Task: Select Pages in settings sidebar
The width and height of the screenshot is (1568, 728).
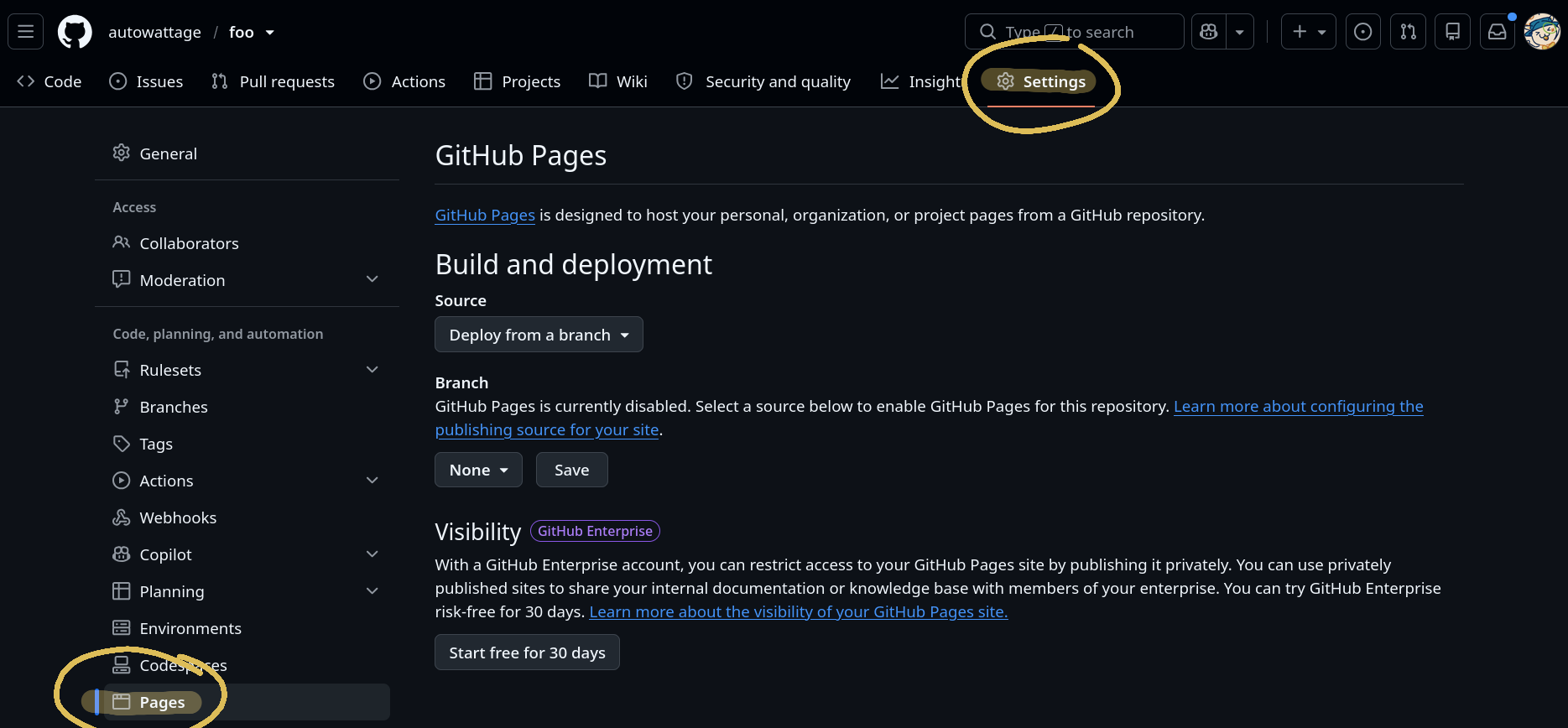Action: (x=247, y=702)
